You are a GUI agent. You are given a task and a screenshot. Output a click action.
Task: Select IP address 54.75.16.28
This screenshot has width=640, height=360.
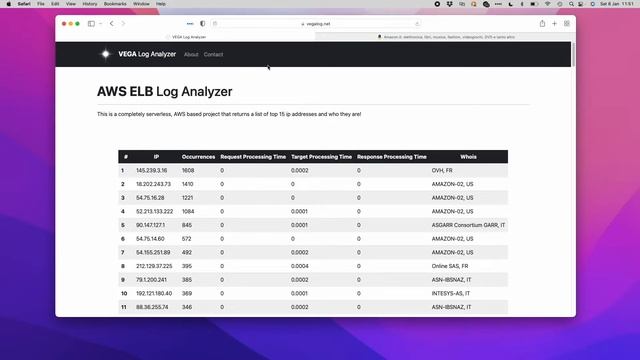point(150,198)
